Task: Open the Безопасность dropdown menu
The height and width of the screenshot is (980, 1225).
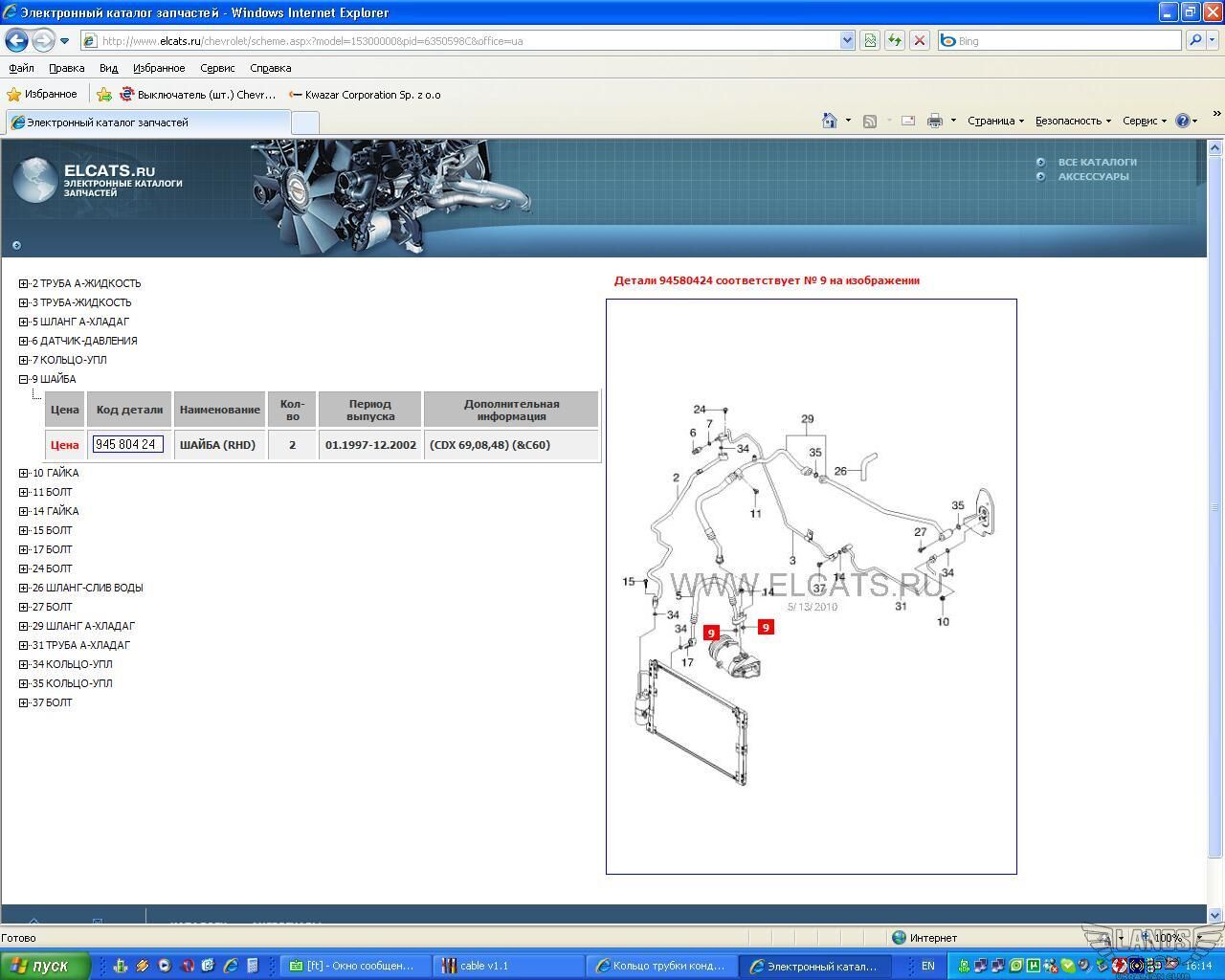Action: pos(1072,121)
